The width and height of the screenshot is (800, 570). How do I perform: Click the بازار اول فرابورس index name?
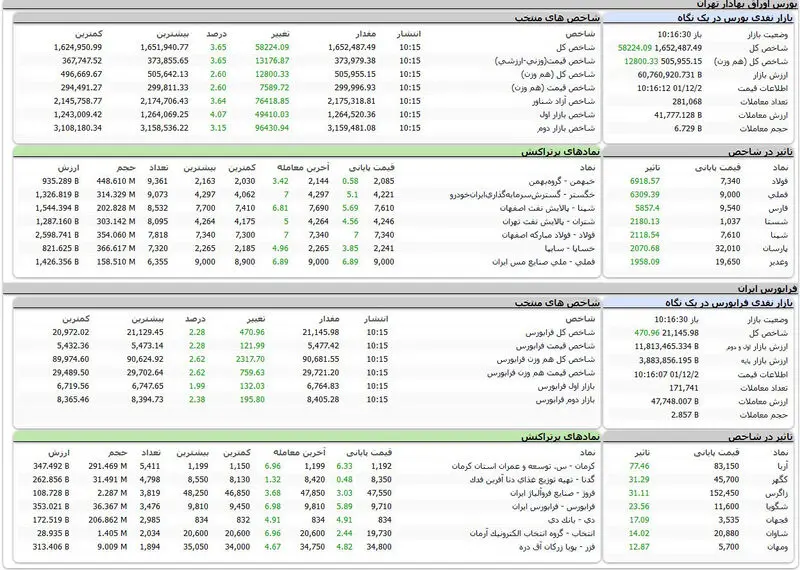coord(566,386)
